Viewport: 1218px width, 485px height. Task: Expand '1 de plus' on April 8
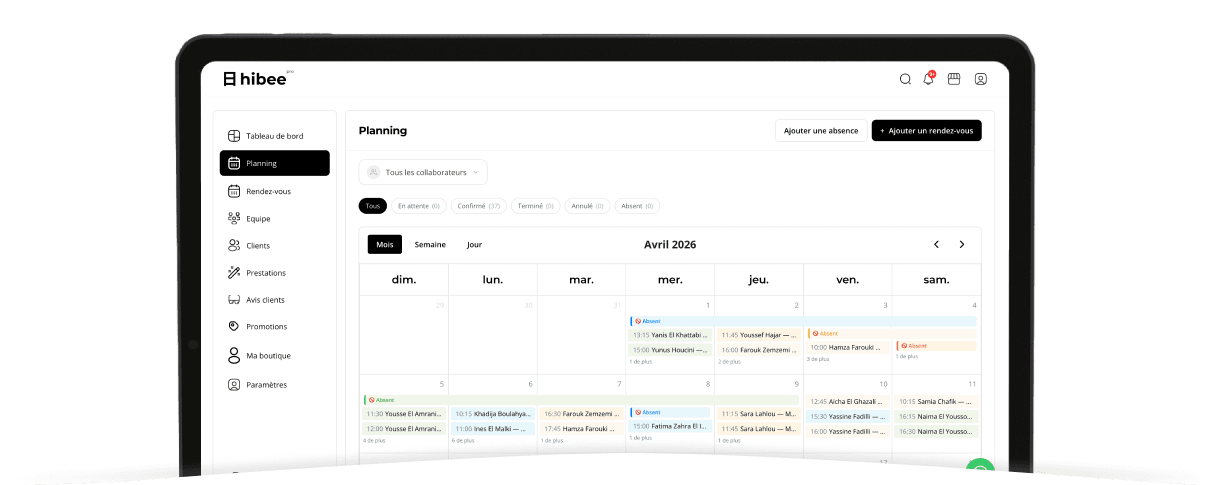point(641,440)
